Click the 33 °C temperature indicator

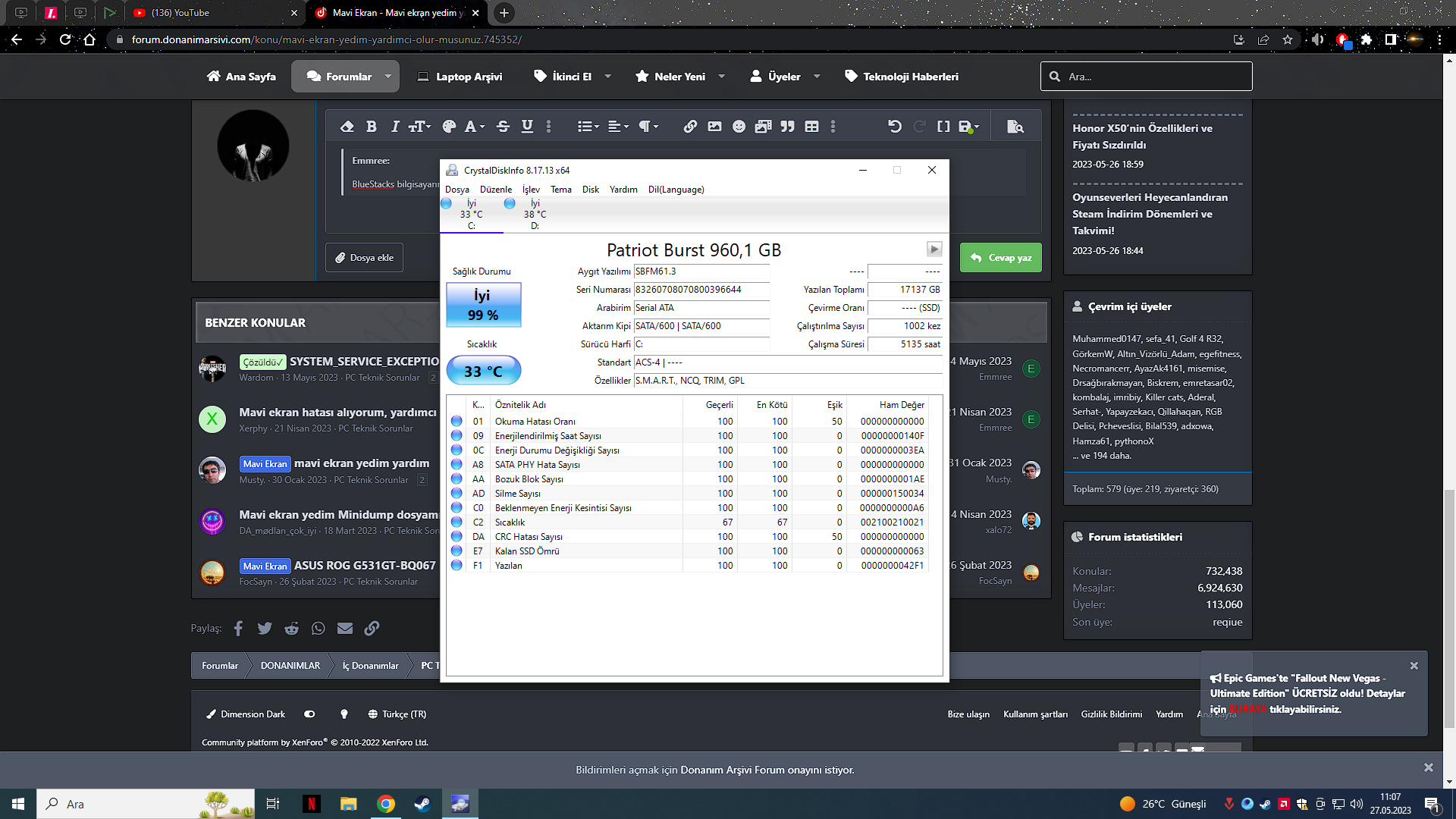tap(483, 371)
